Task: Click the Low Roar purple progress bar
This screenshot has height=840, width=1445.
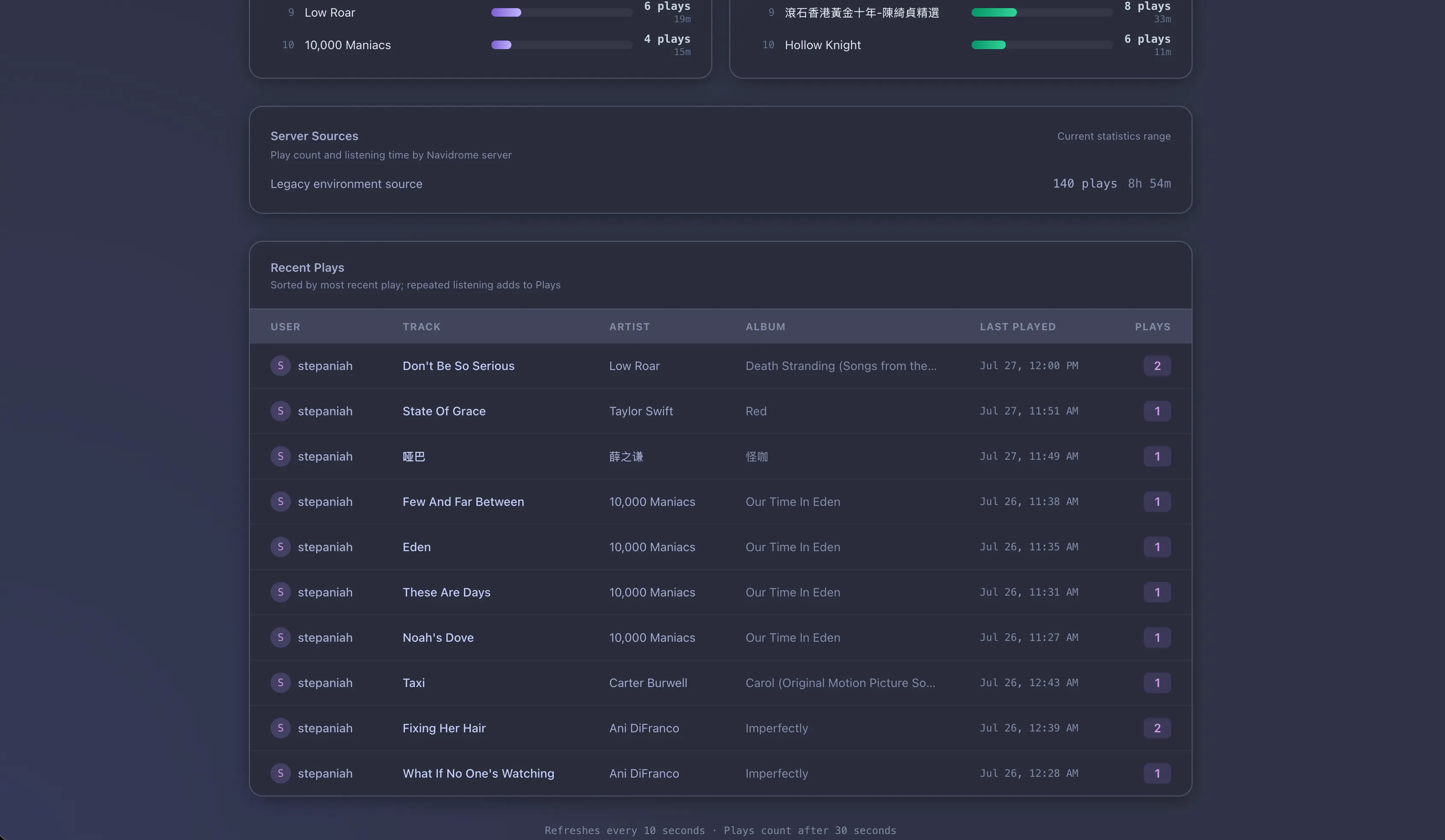Action: click(x=561, y=13)
